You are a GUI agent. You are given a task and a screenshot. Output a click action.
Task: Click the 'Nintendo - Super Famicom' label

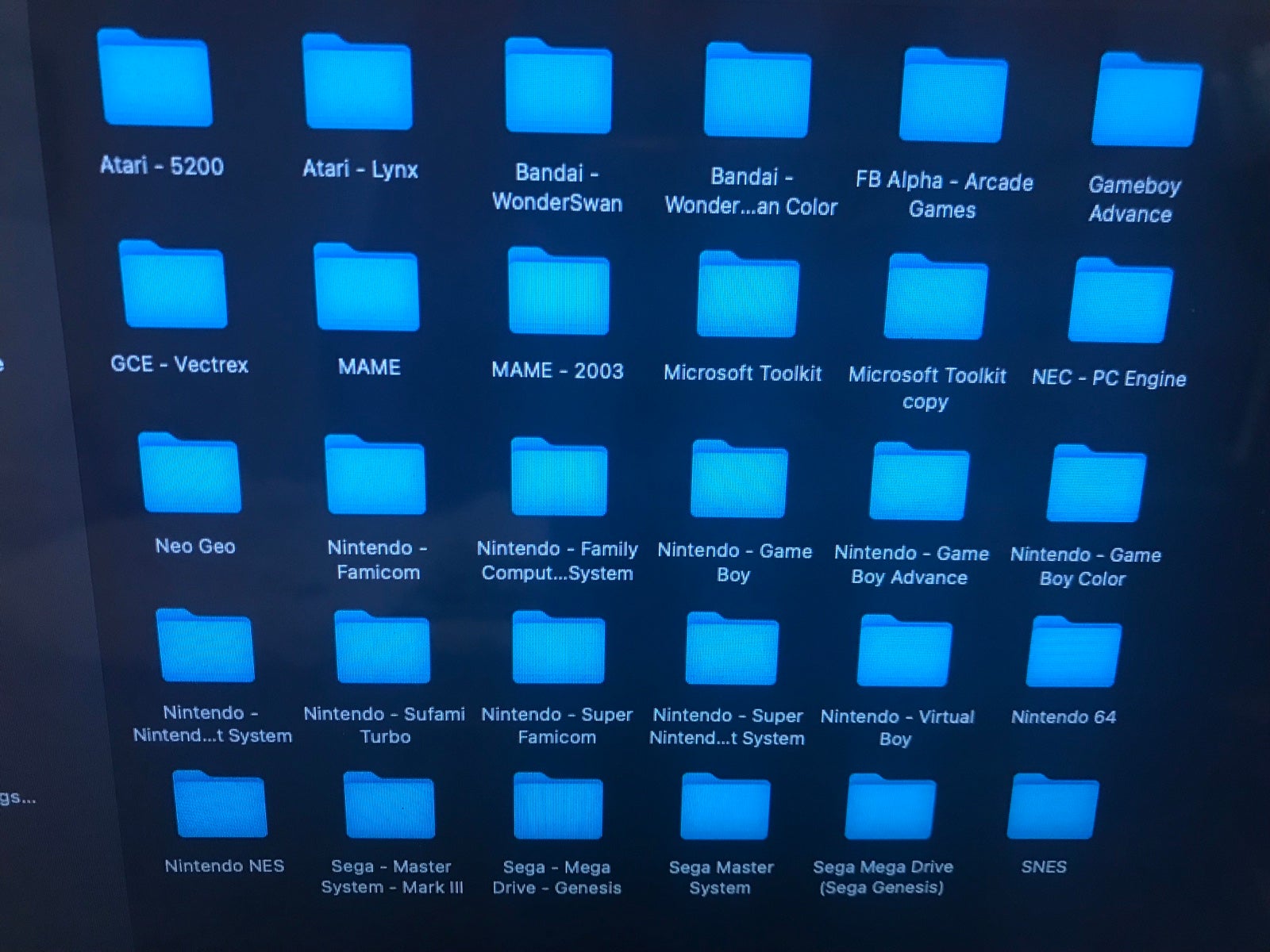557,726
